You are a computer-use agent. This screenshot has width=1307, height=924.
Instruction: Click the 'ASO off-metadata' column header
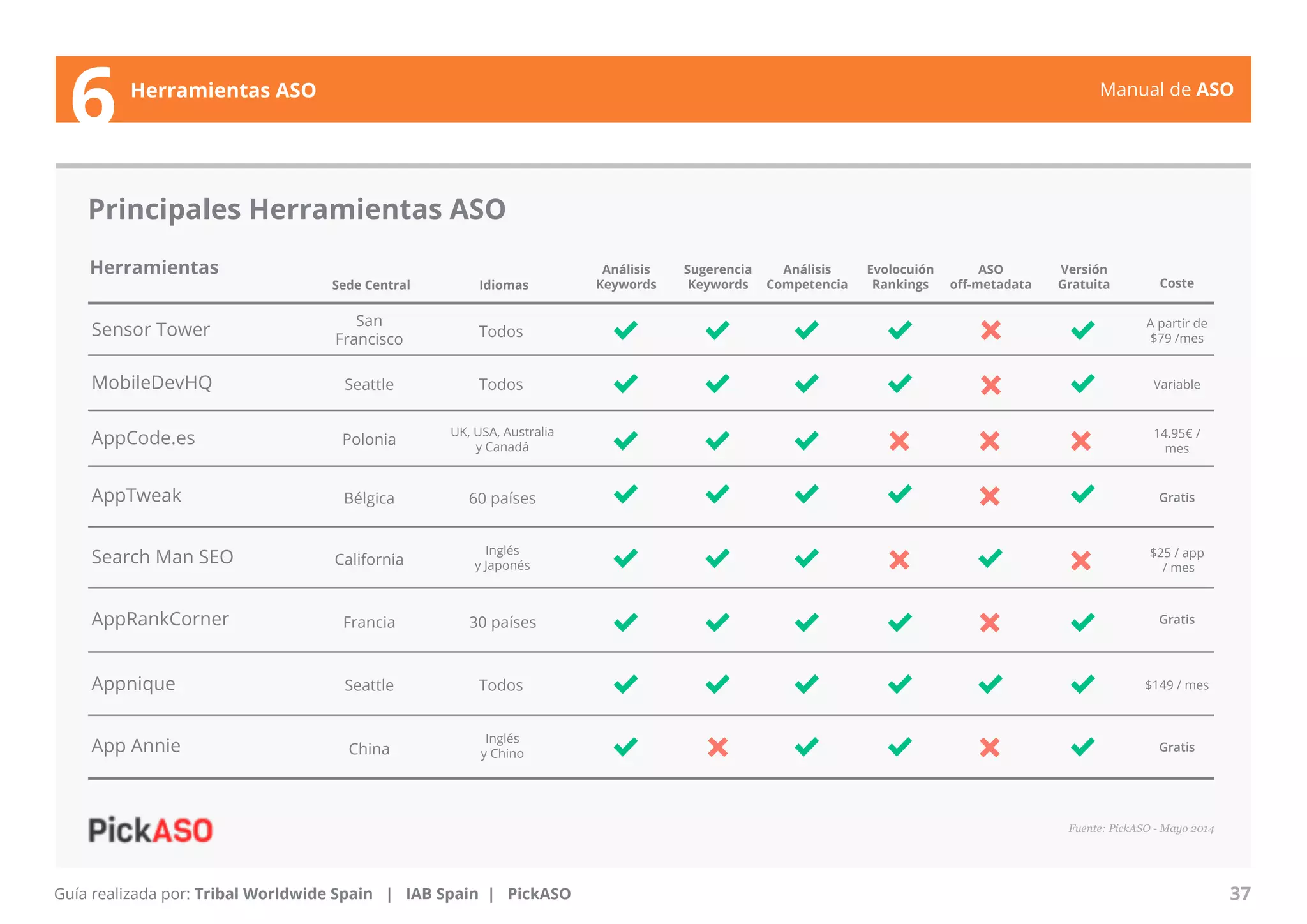(x=990, y=277)
